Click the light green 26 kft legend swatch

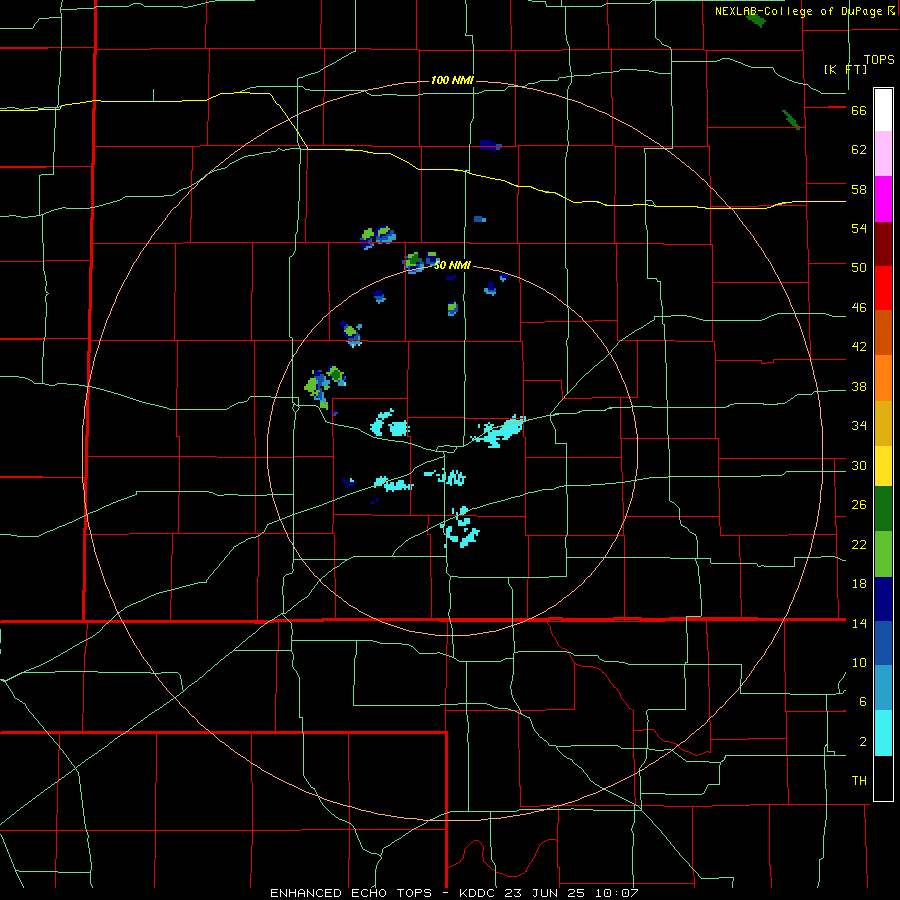pyautogui.click(x=883, y=554)
